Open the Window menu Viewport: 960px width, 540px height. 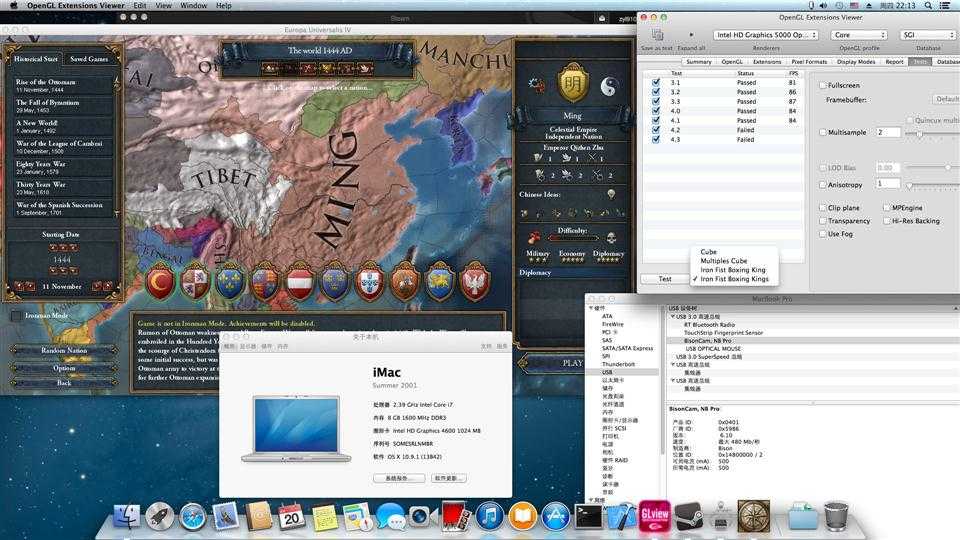193,6
